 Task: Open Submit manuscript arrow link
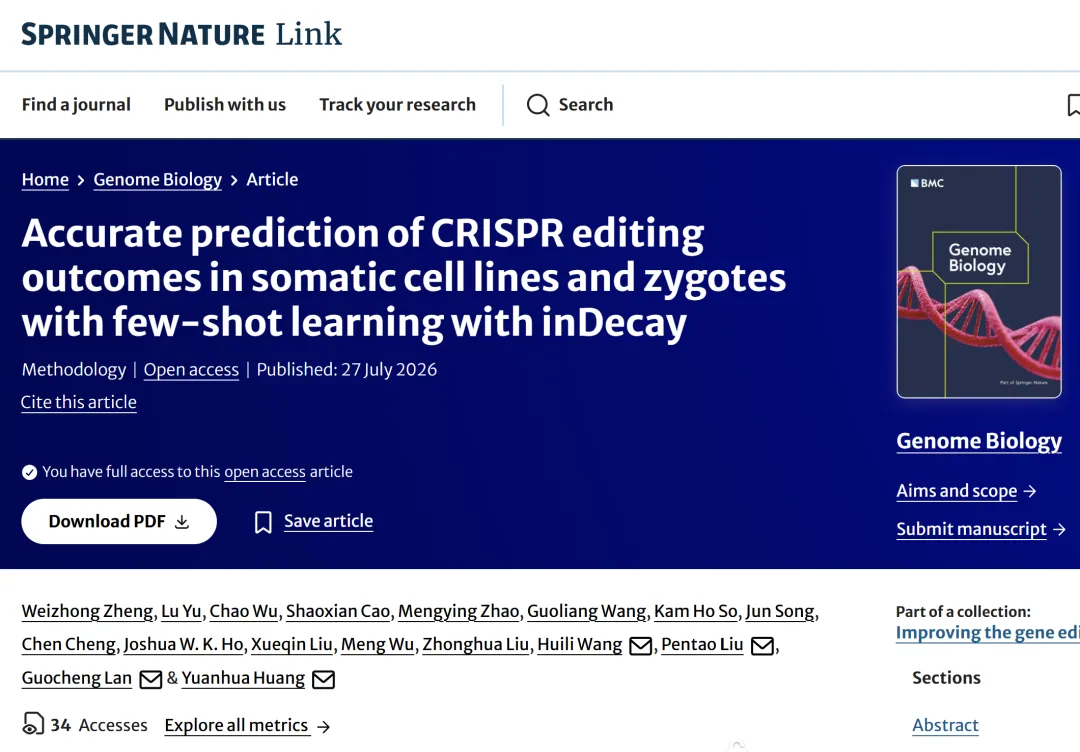coord(982,529)
